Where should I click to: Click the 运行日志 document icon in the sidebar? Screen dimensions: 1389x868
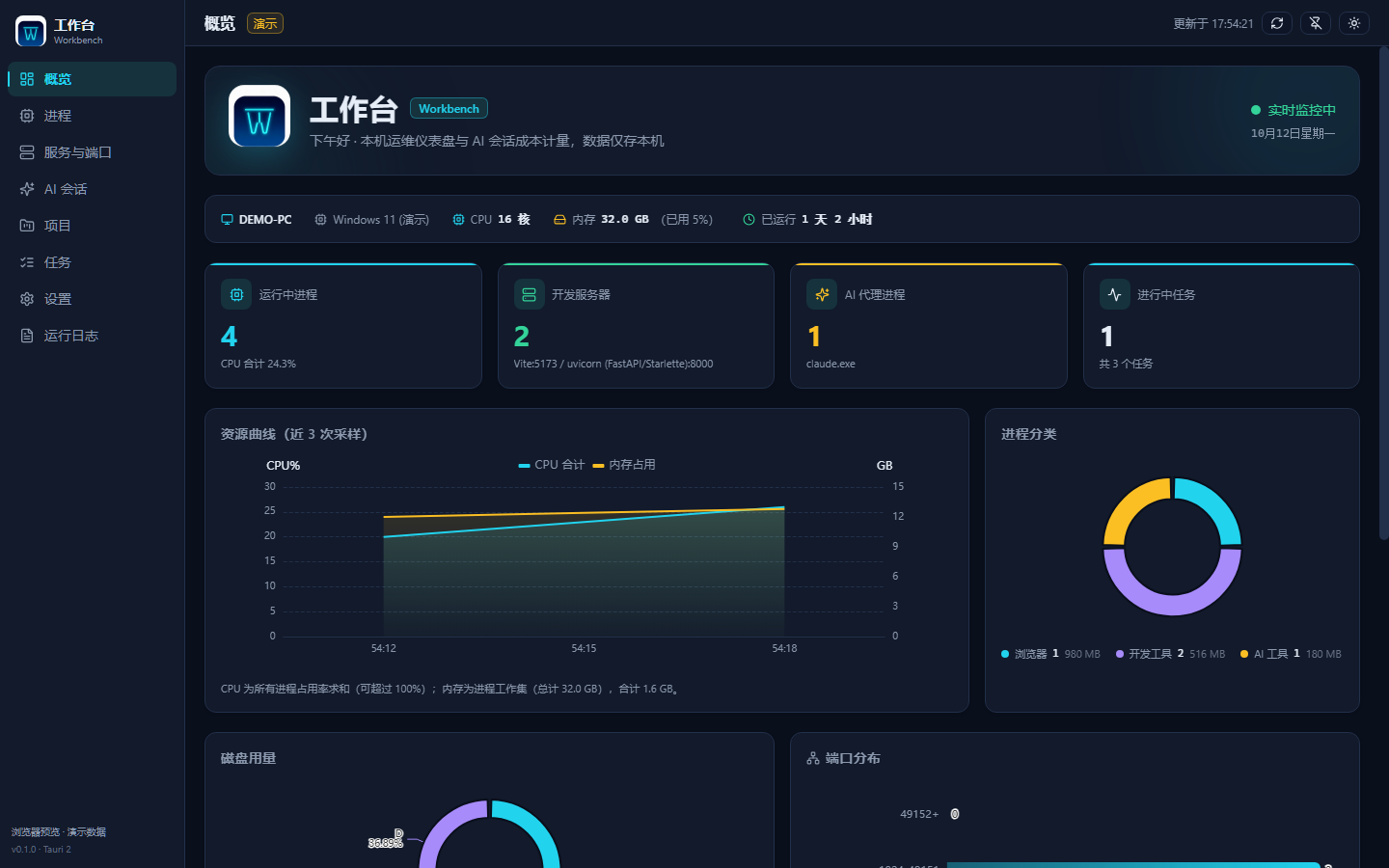[x=27, y=336]
